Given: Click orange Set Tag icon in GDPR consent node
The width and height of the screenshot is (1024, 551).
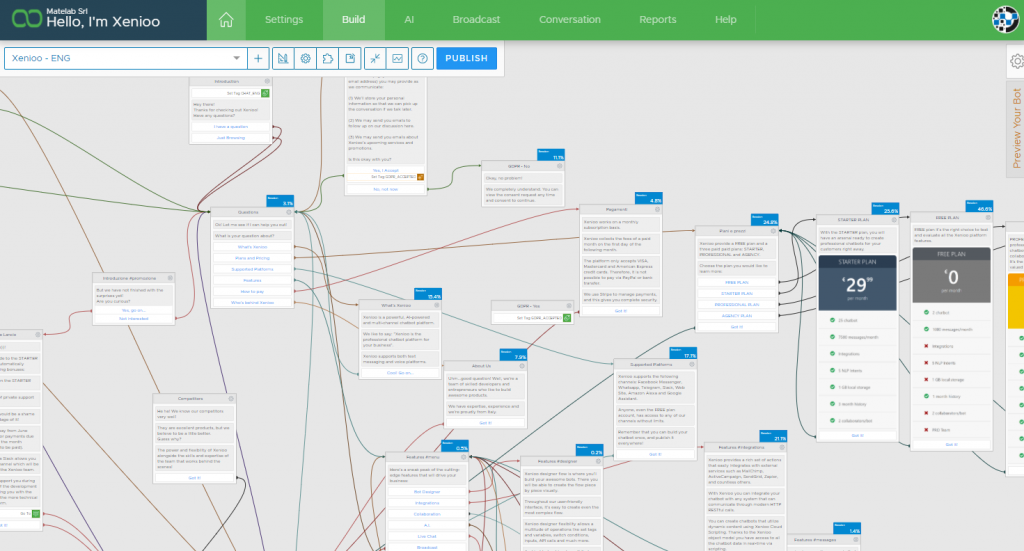Looking at the screenshot, I should [x=421, y=177].
